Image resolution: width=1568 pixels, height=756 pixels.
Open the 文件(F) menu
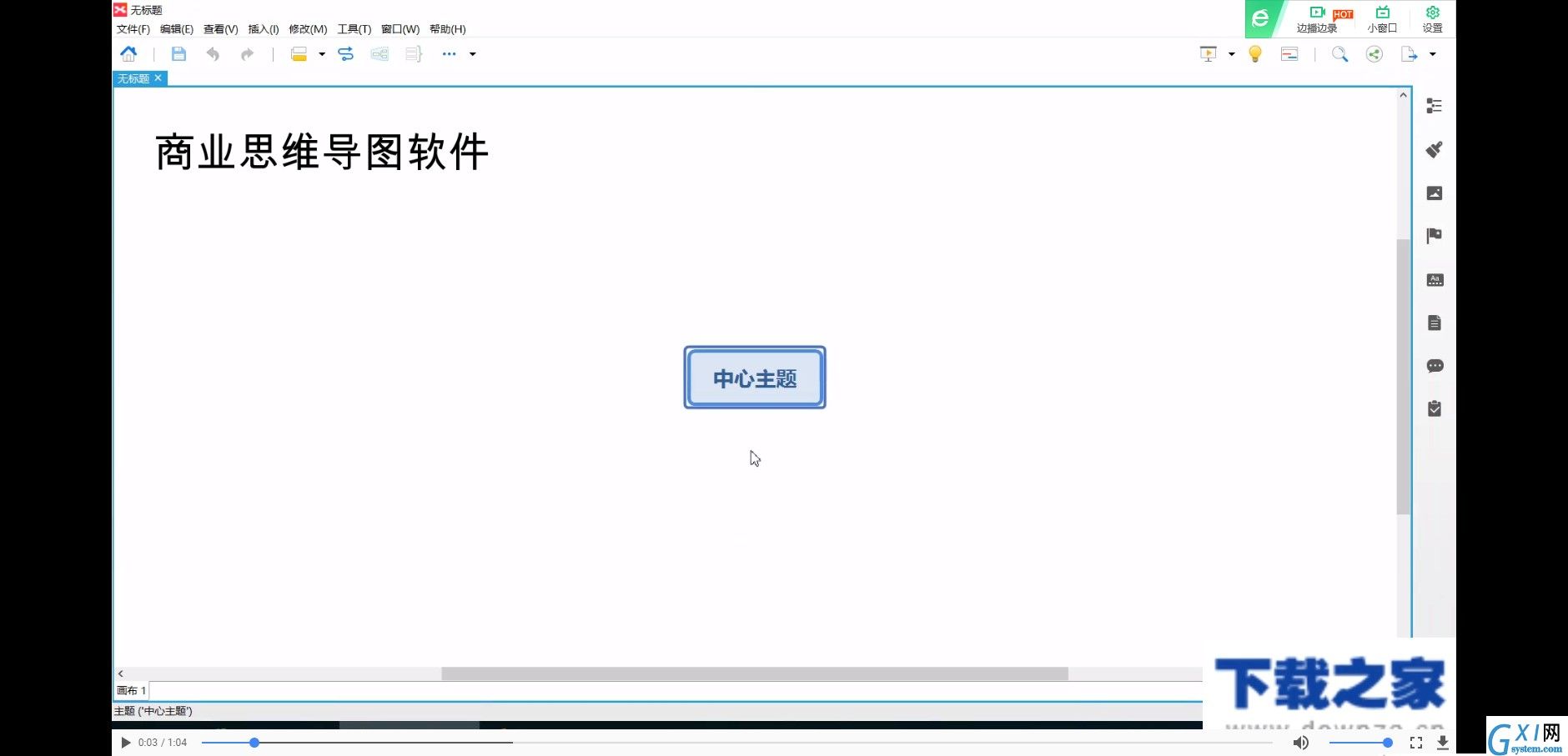click(133, 29)
